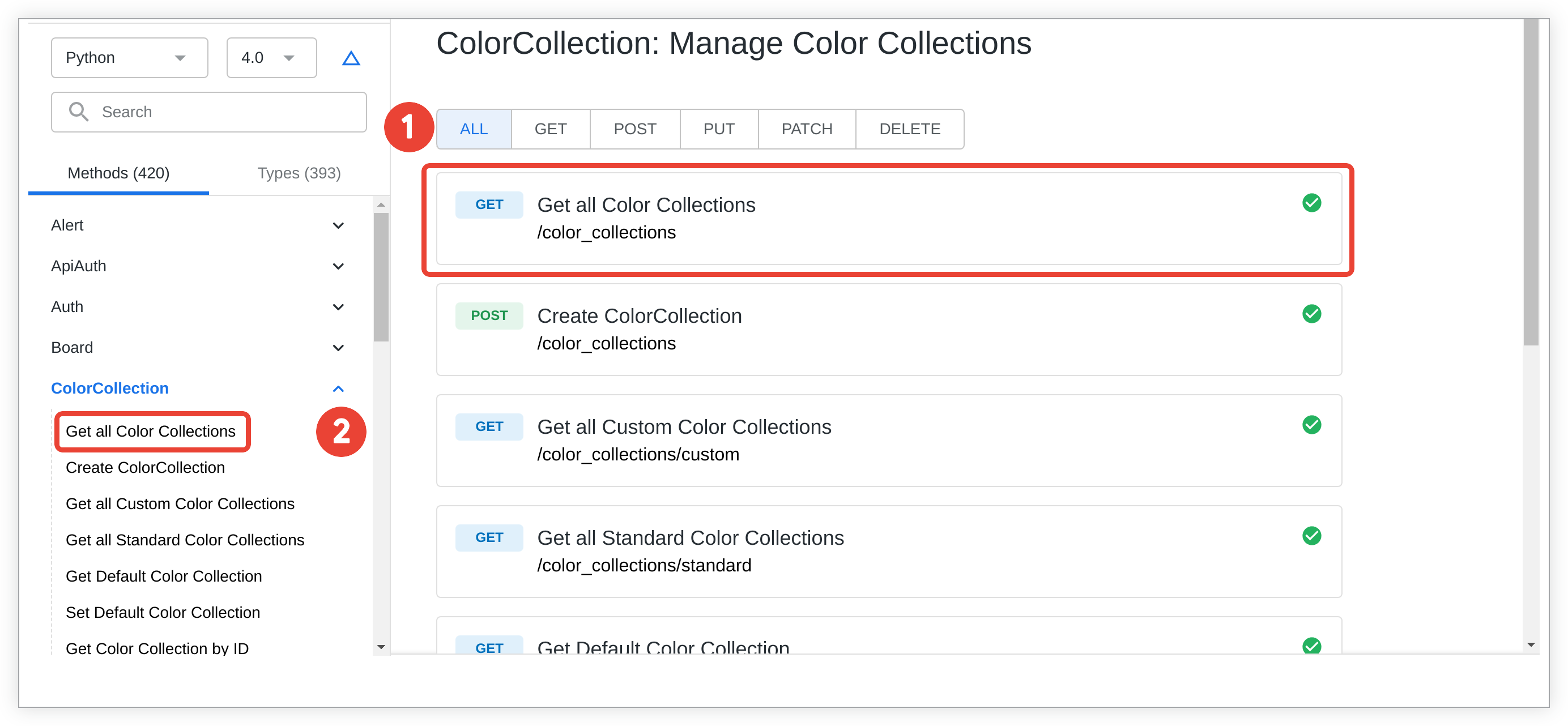Expand the Alert section

coord(338,226)
